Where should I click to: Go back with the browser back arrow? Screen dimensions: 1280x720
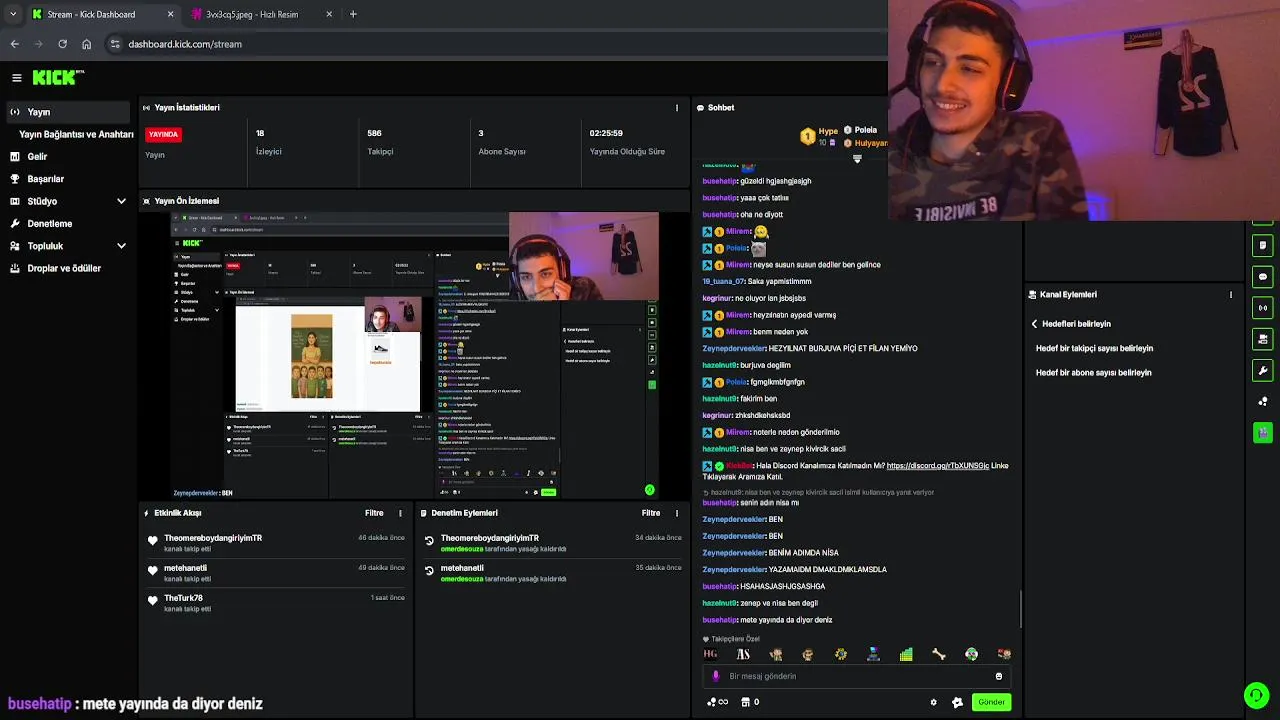tap(14, 44)
